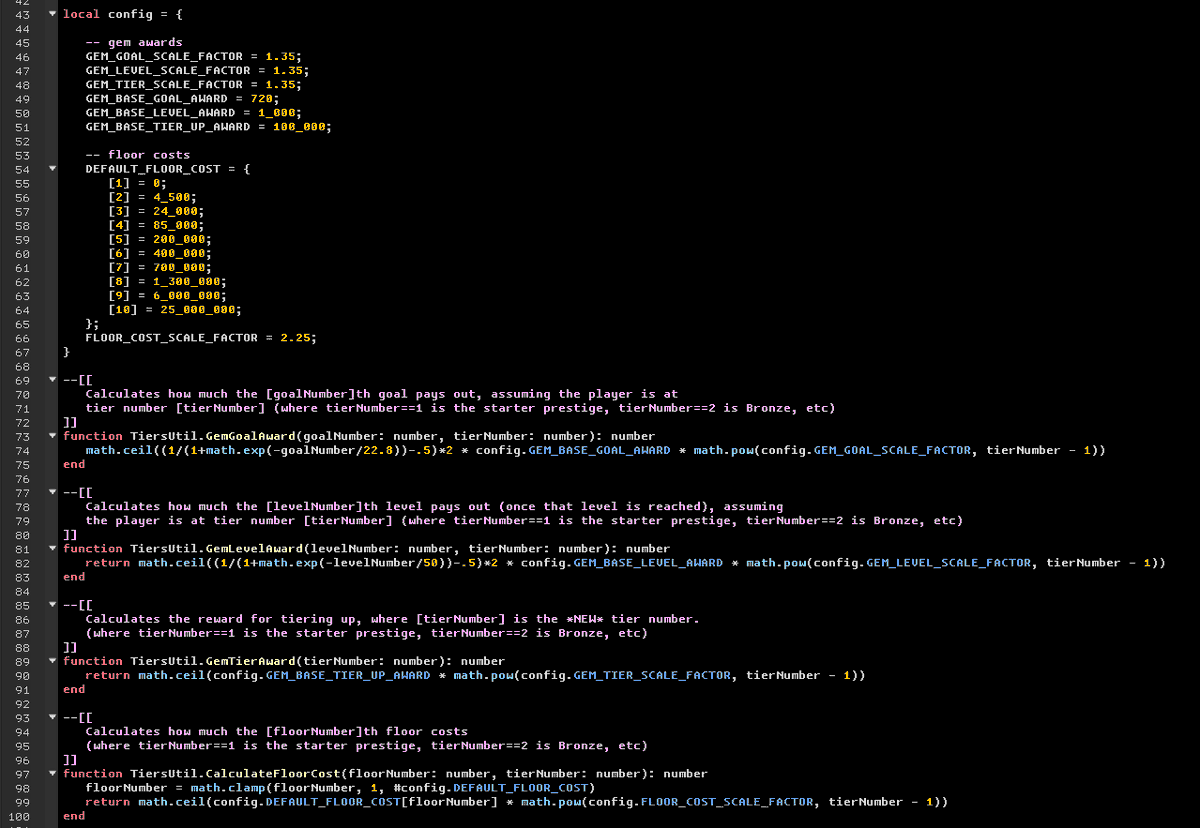Click the floor cost value '25_000_000'
Image resolution: width=1200 pixels, height=828 pixels.
(x=198, y=309)
